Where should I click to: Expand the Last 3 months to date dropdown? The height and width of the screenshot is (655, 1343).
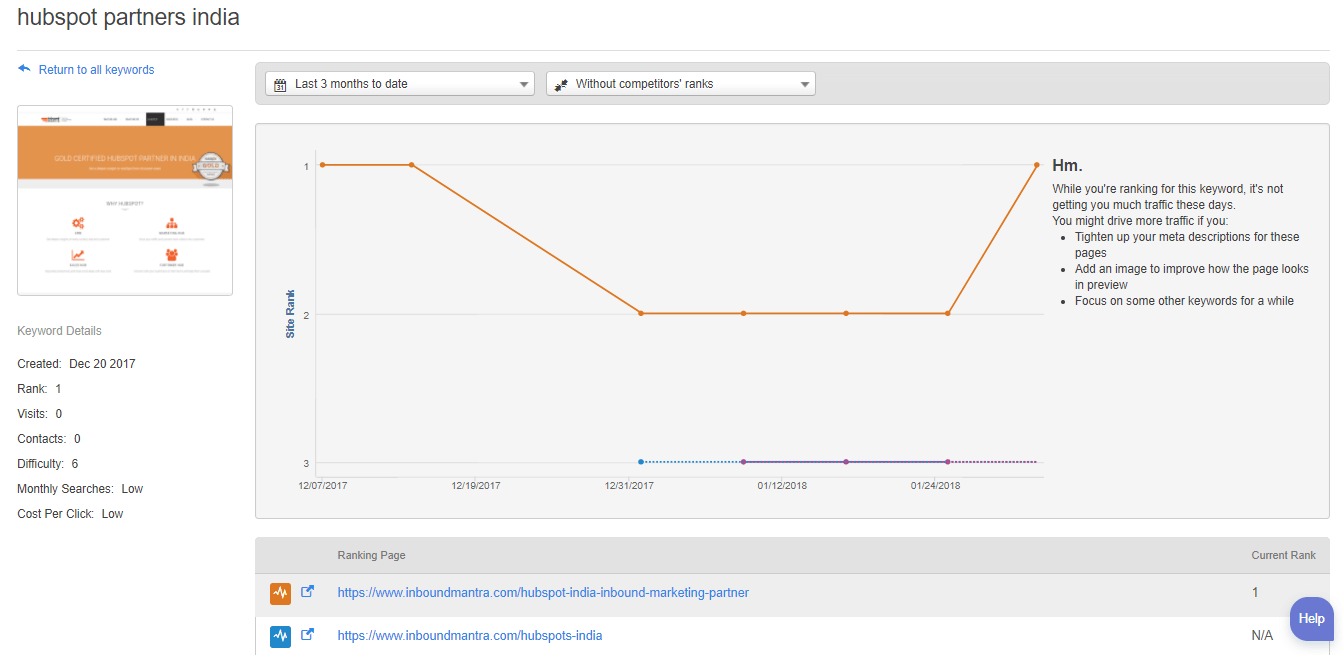[400, 84]
